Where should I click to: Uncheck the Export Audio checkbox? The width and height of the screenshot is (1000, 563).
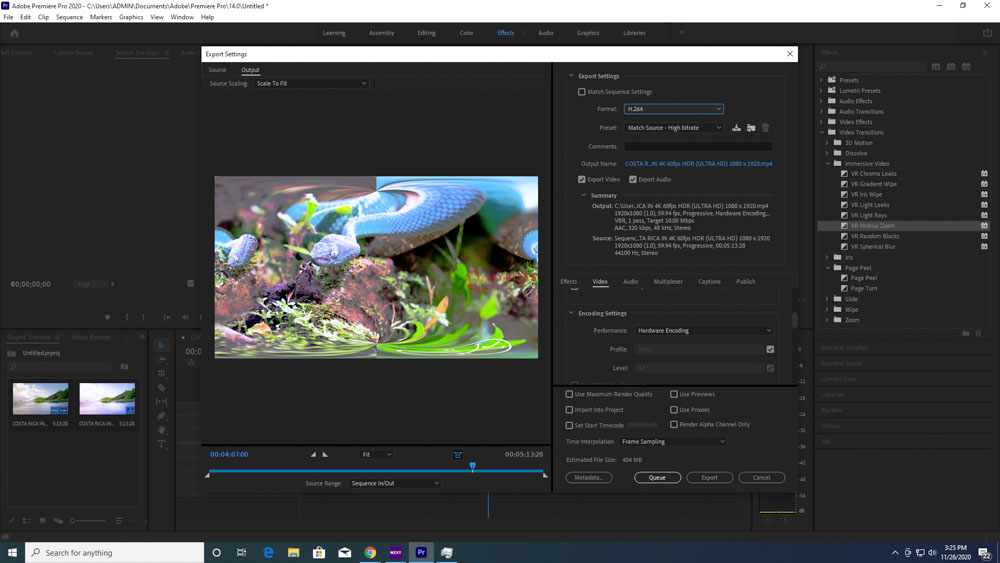(633, 180)
